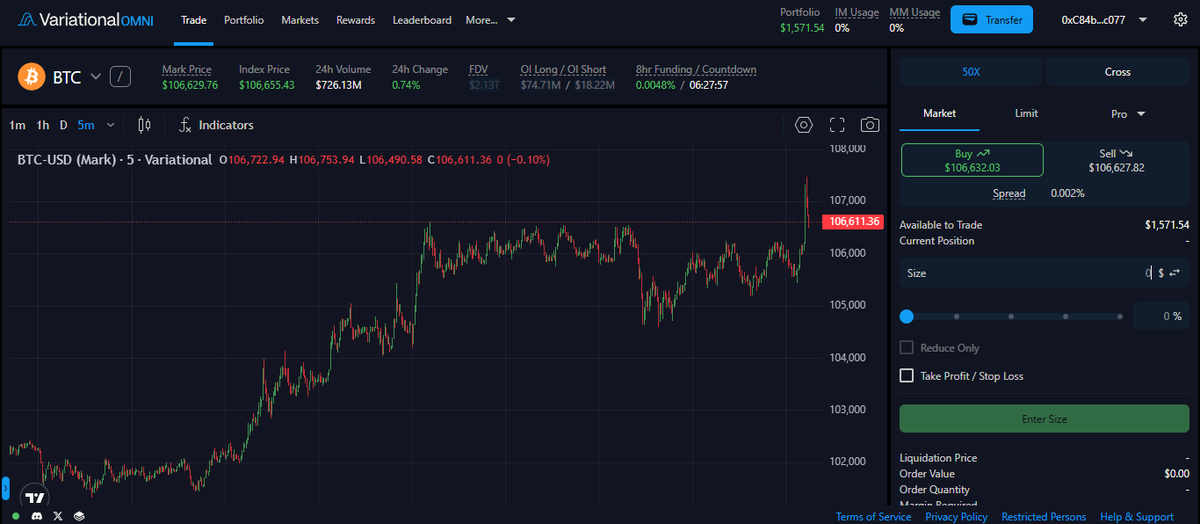Screen dimensions: 1200x524
Task: Take a chart snapshot with camera icon
Action: point(870,125)
